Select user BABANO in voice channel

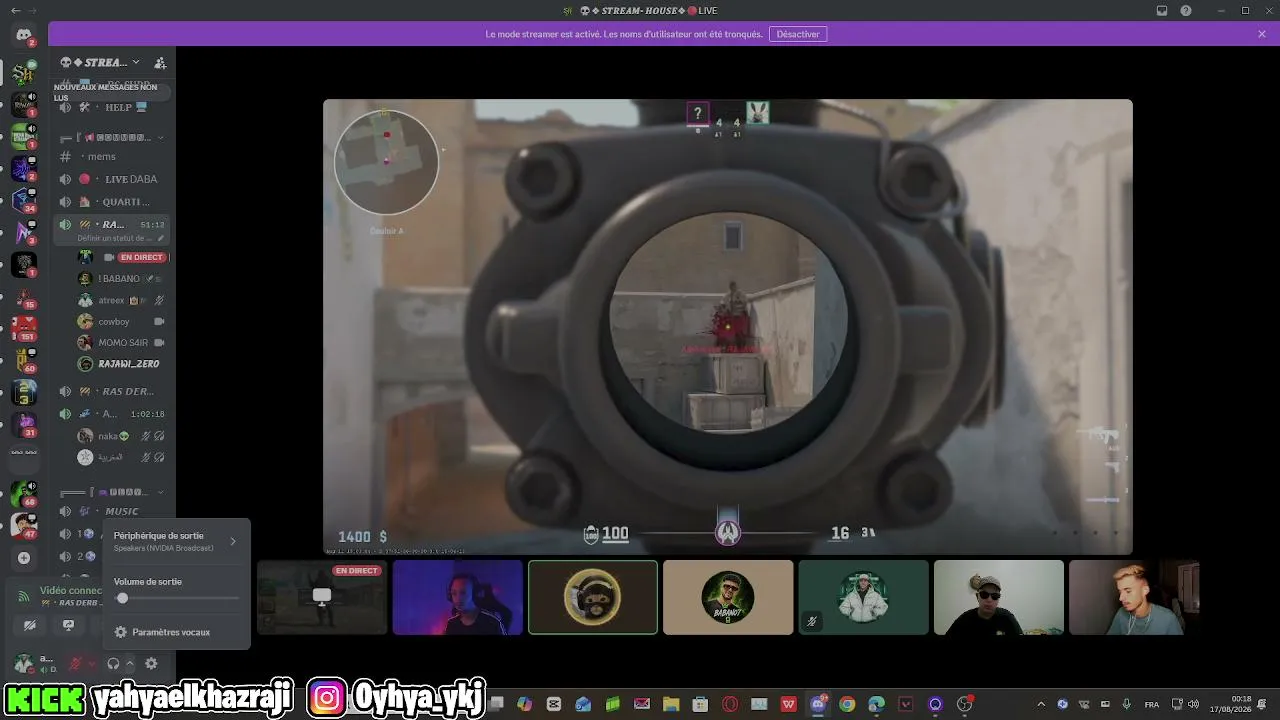coord(122,279)
